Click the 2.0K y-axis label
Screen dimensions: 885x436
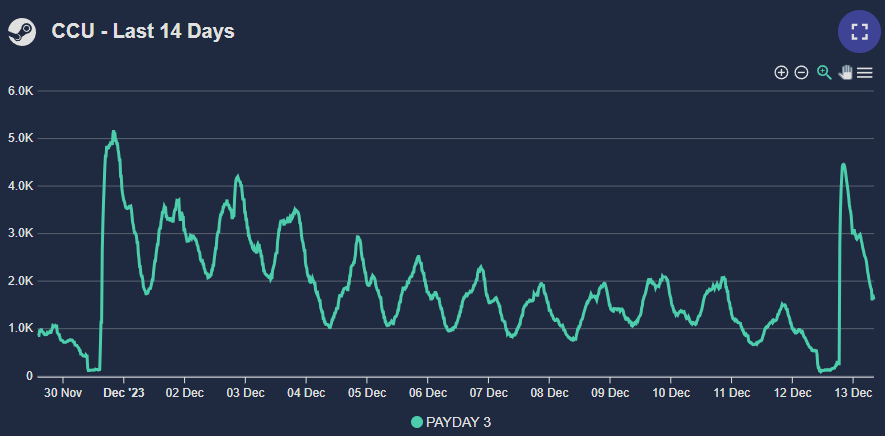(21, 281)
